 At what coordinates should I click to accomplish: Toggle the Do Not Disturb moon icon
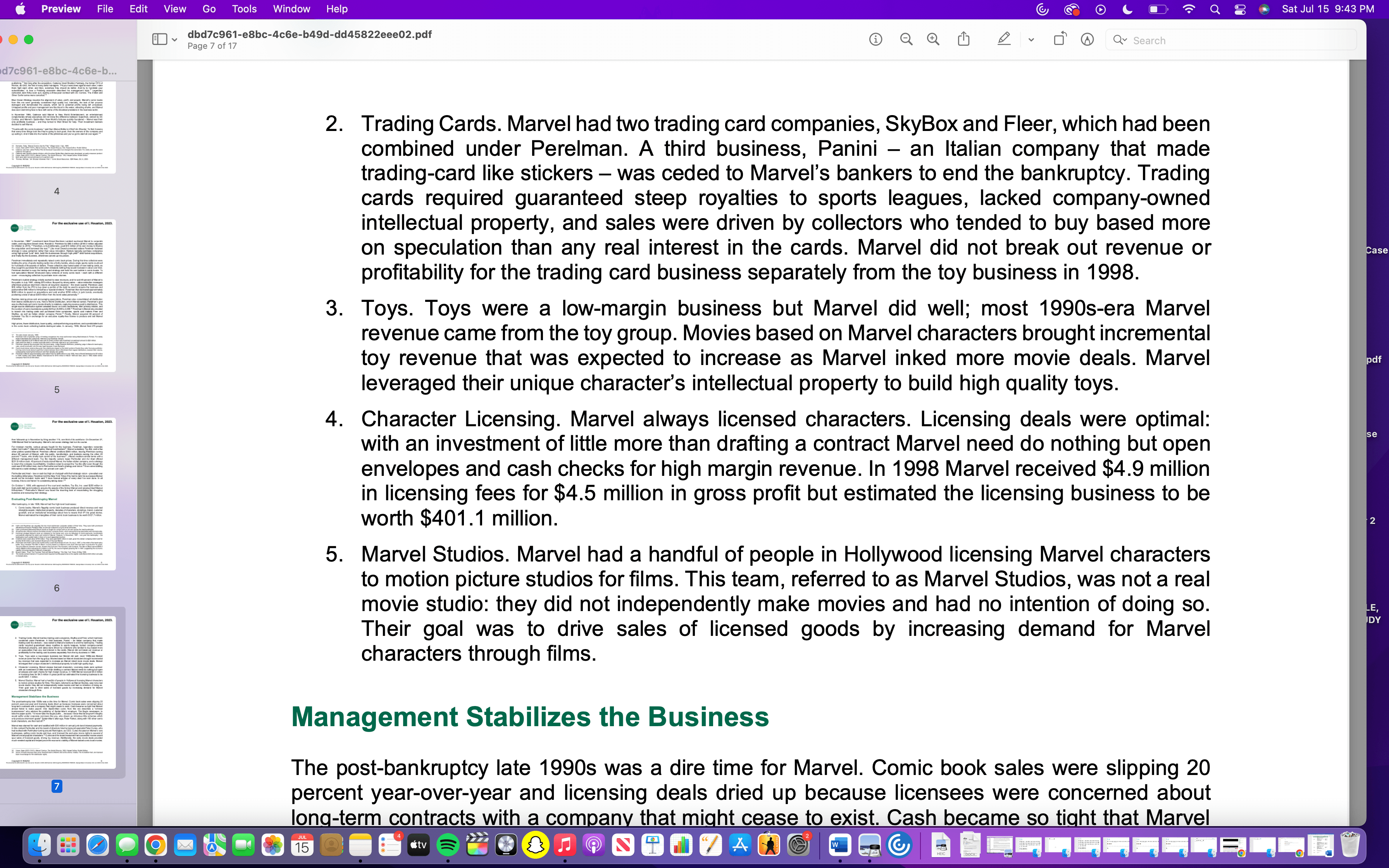click(1127, 9)
